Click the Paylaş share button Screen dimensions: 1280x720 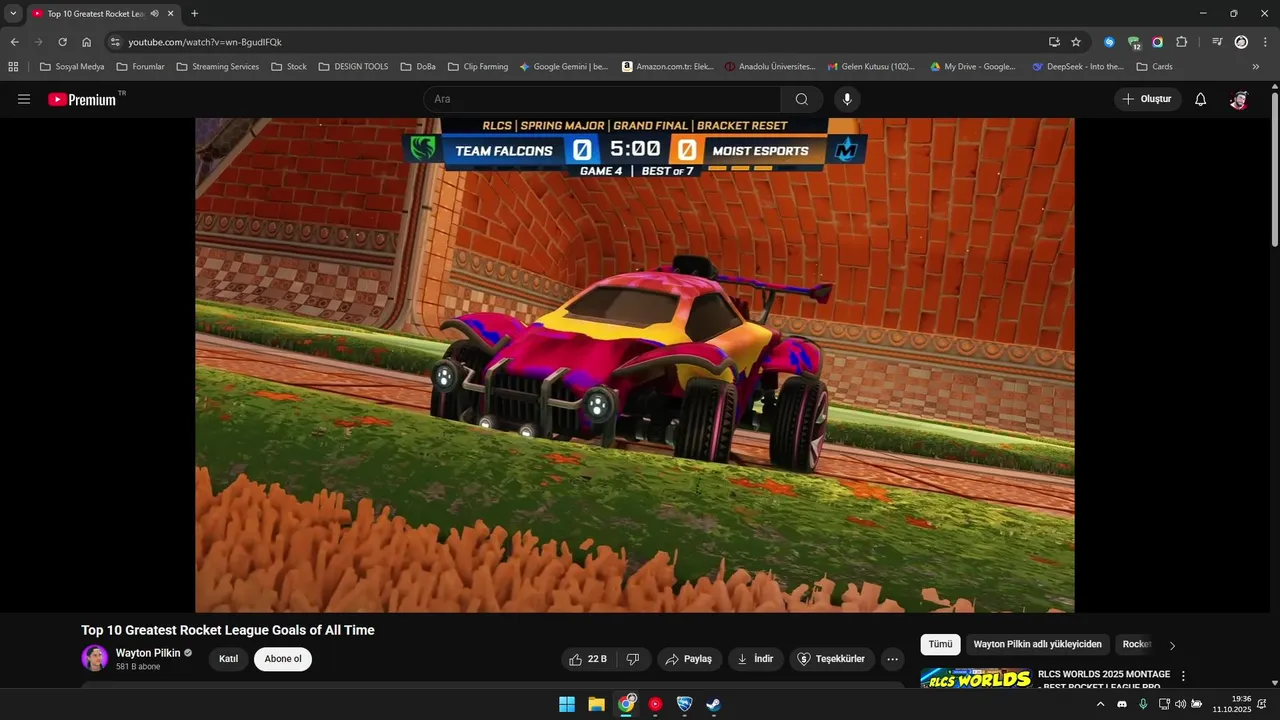tap(689, 659)
